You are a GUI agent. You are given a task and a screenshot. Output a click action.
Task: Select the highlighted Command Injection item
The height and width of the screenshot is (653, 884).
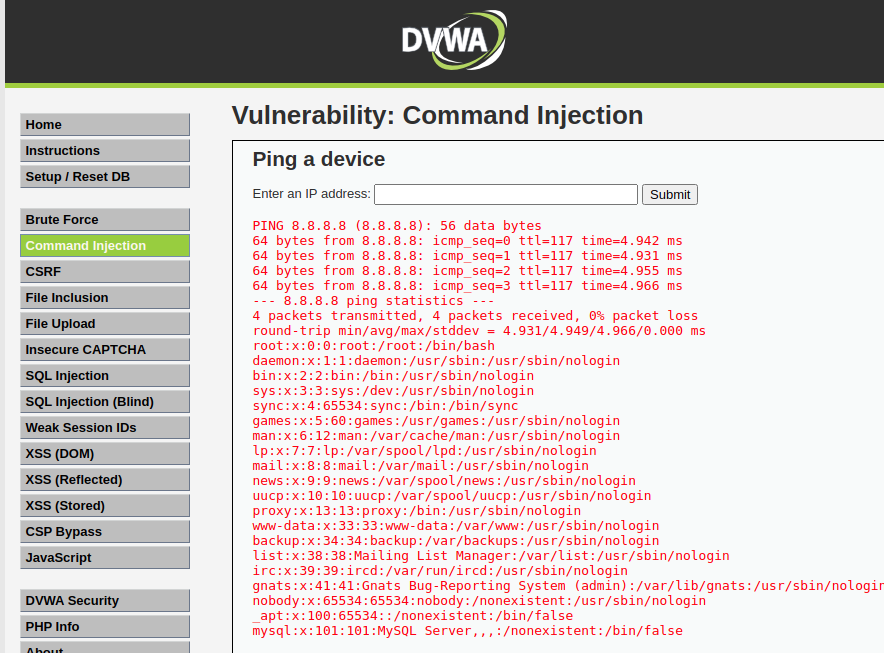pyautogui.click(x=104, y=246)
